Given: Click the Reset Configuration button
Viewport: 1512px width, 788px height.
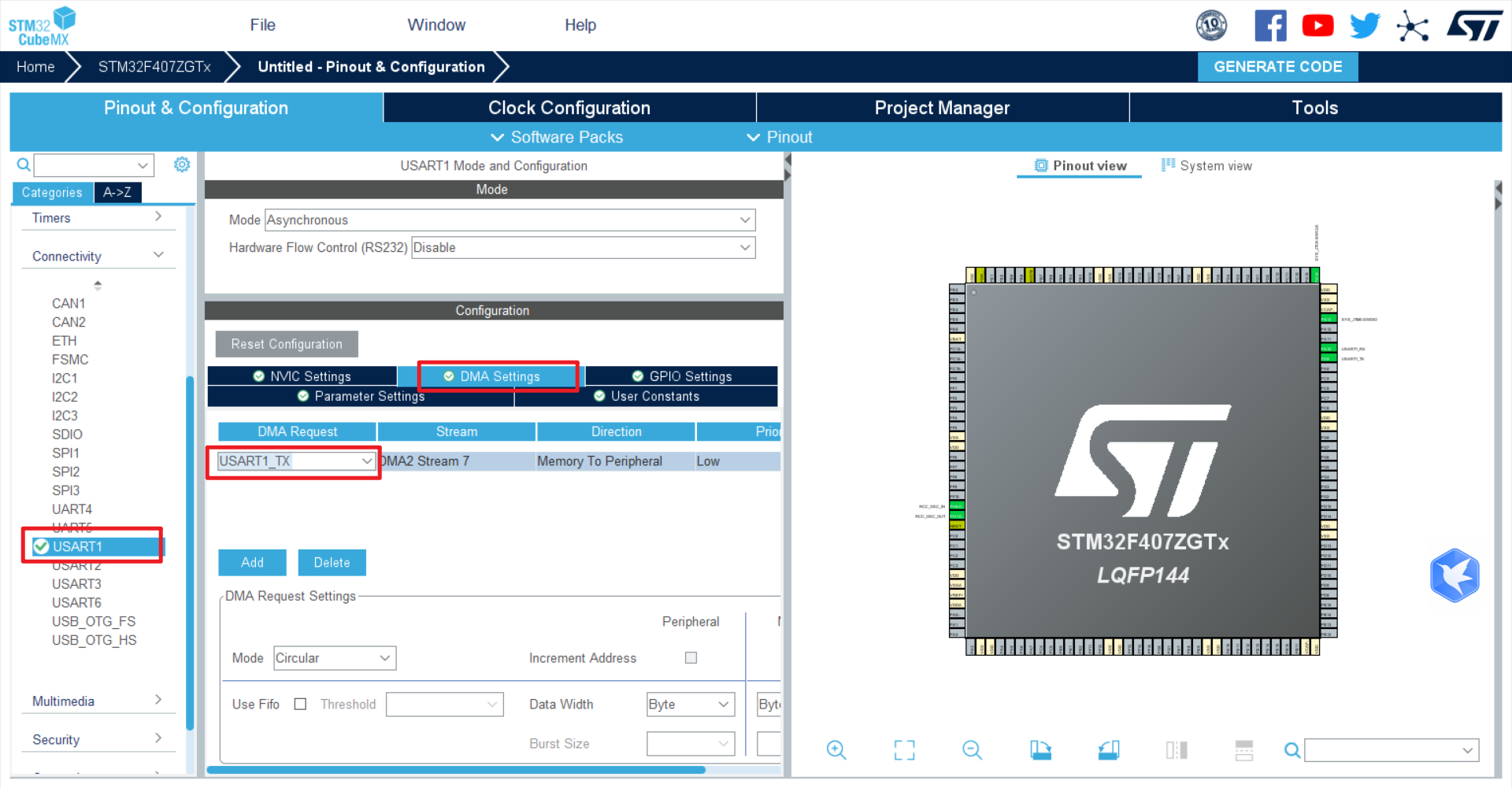Looking at the screenshot, I should click(x=287, y=344).
